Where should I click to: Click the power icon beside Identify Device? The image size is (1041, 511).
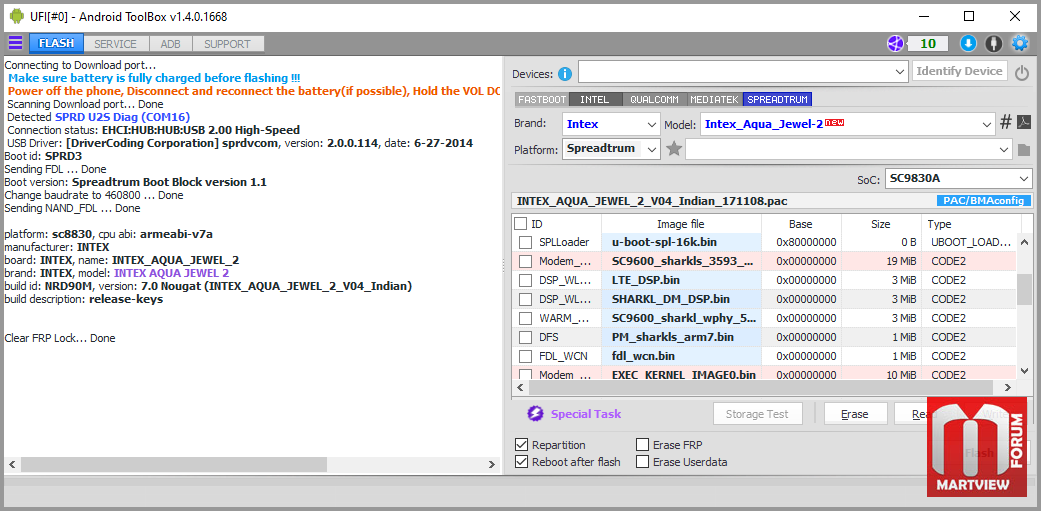[1022, 73]
